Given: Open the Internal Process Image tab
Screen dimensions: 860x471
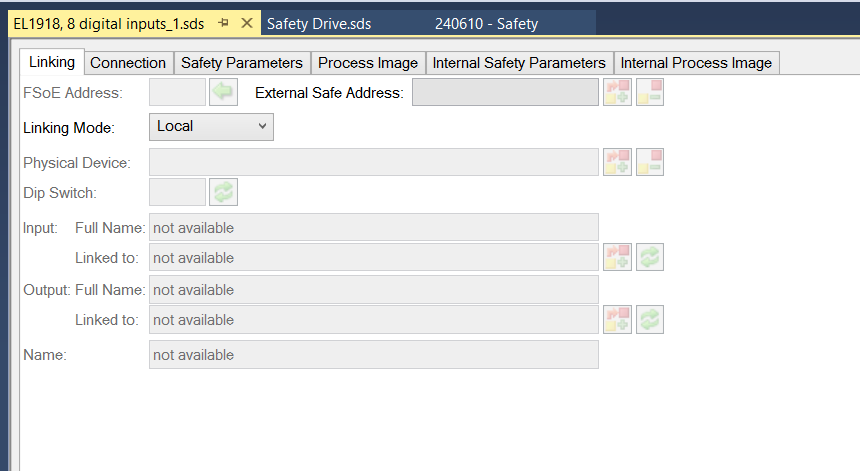Looking at the screenshot, I should click(696, 63).
